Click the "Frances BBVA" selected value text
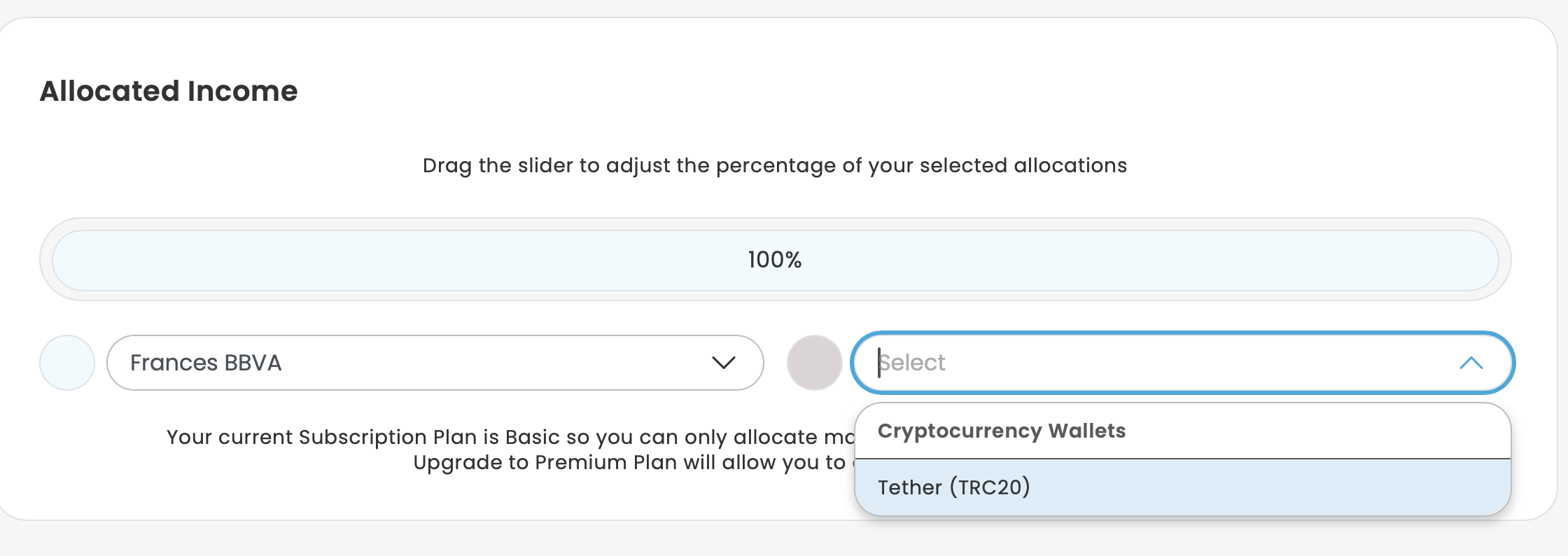This screenshot has width=1568, height=556. point(206,363)
